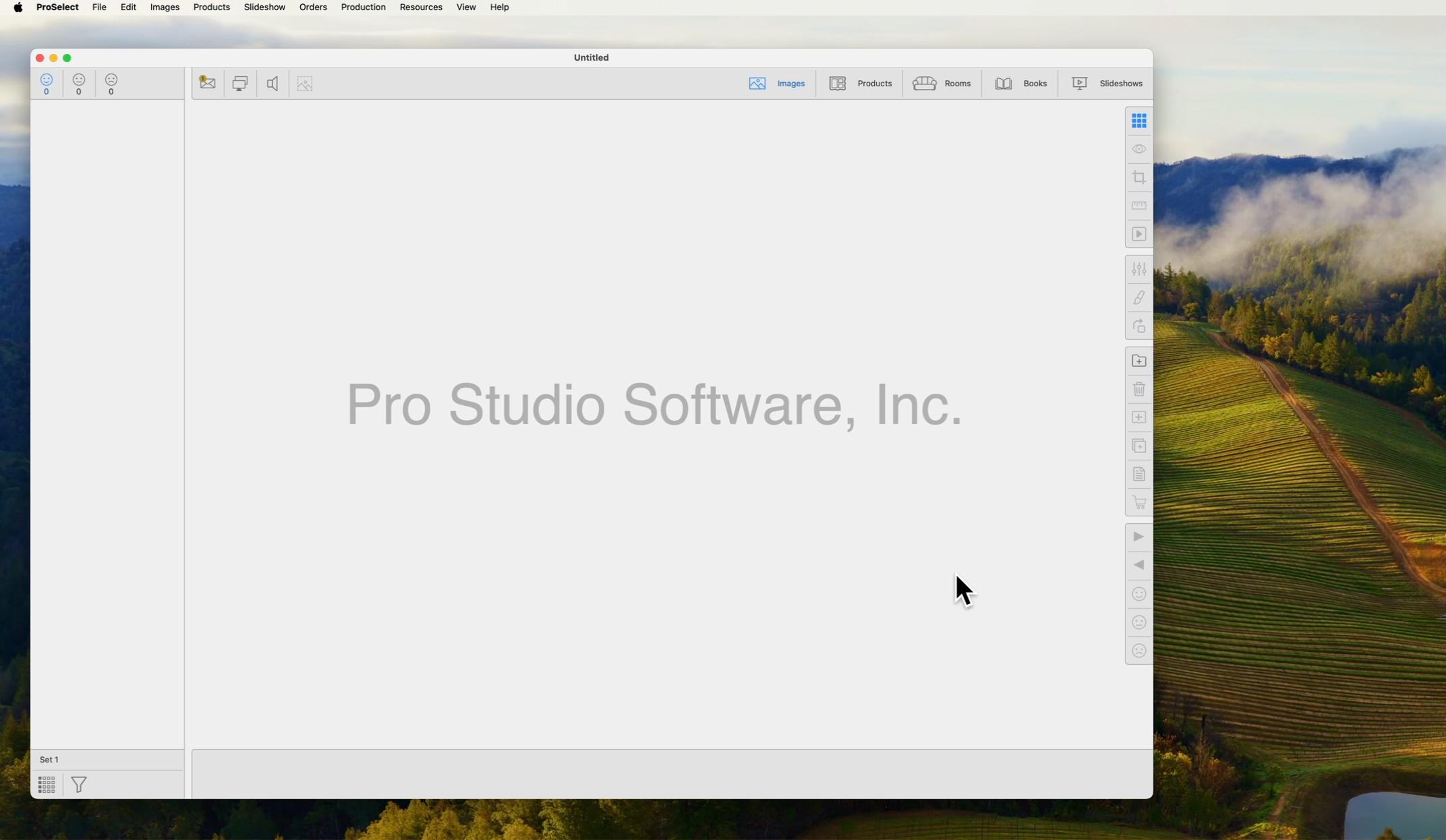The image size is (1446, 840).
Task: Open the Production menu
Action: click(363, 7)
